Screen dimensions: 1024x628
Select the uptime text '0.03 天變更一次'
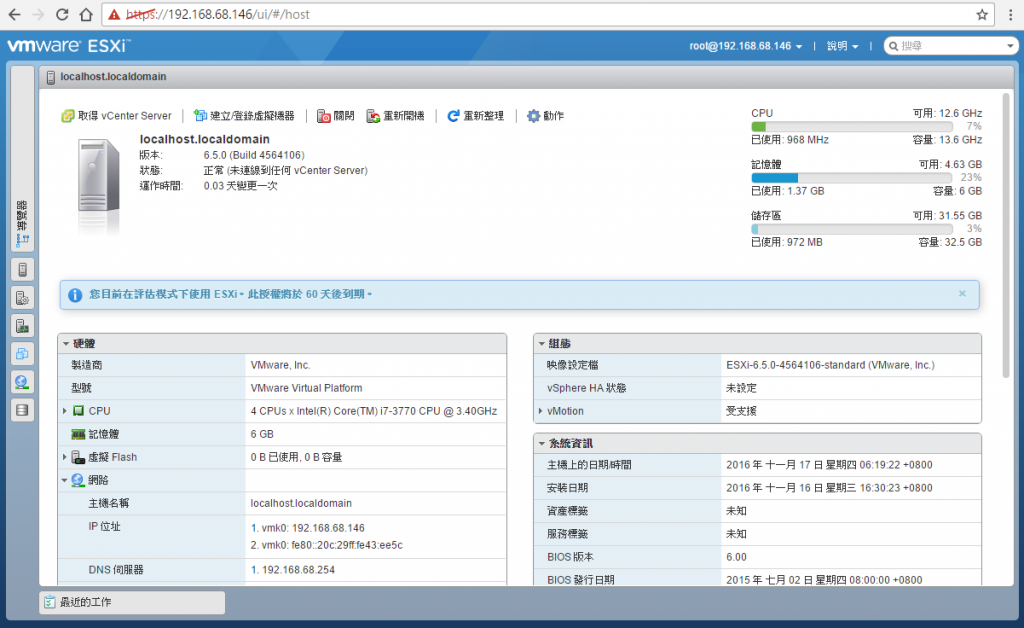click(240, 186)
